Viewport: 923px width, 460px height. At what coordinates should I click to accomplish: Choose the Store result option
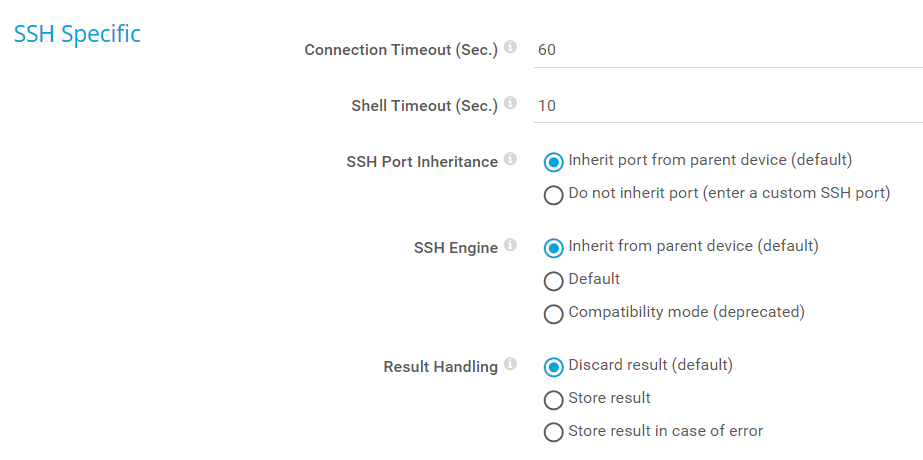pos(553,400)
